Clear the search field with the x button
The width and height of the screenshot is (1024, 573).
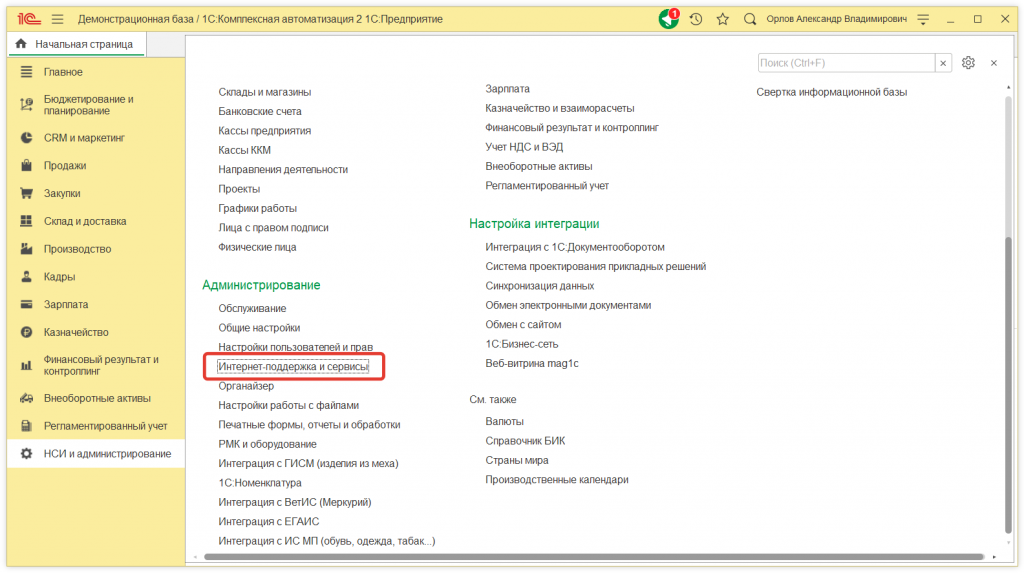tap(943, 63)
